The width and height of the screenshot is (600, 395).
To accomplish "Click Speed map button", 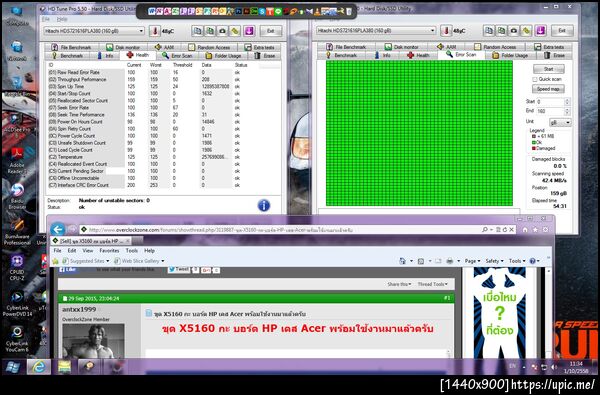I will (548, 89).
